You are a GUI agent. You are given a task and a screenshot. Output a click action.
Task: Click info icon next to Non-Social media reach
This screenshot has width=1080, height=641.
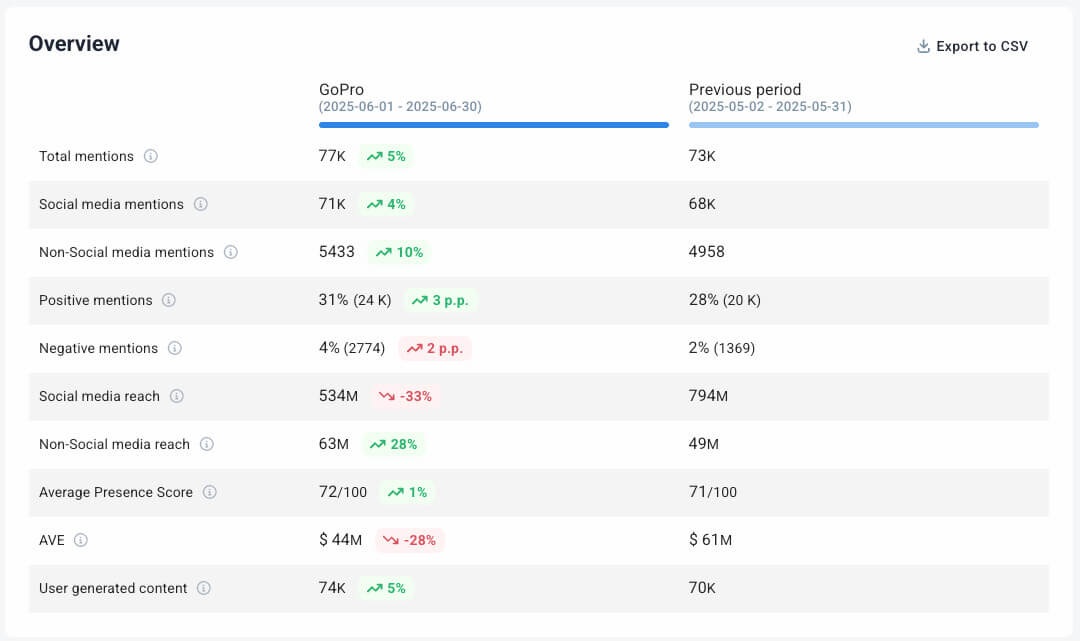pos(207,444)
